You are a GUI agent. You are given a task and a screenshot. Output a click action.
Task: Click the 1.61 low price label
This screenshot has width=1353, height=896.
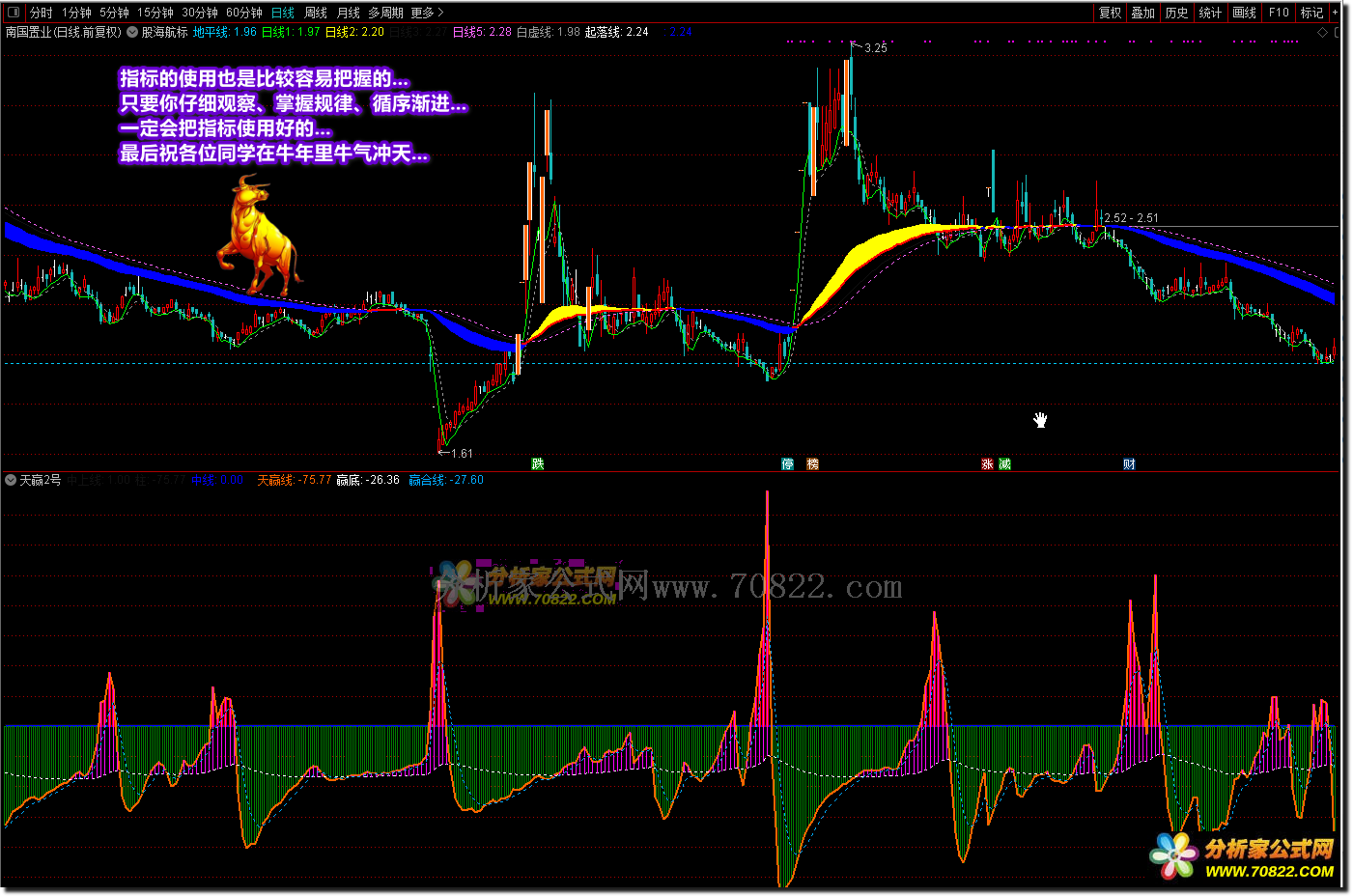[462, 454]
